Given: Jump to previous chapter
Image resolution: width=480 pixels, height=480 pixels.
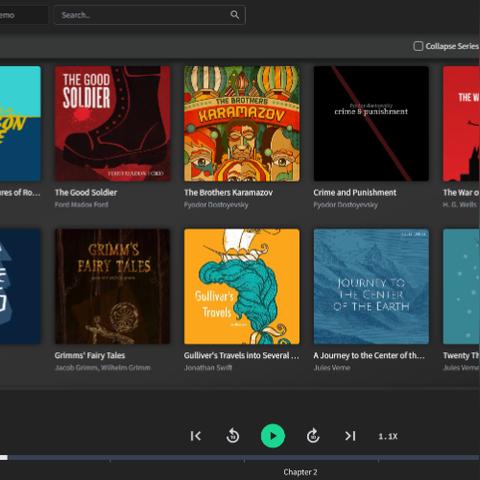Looking at the screenshot, I should click(x=196, y=436).
